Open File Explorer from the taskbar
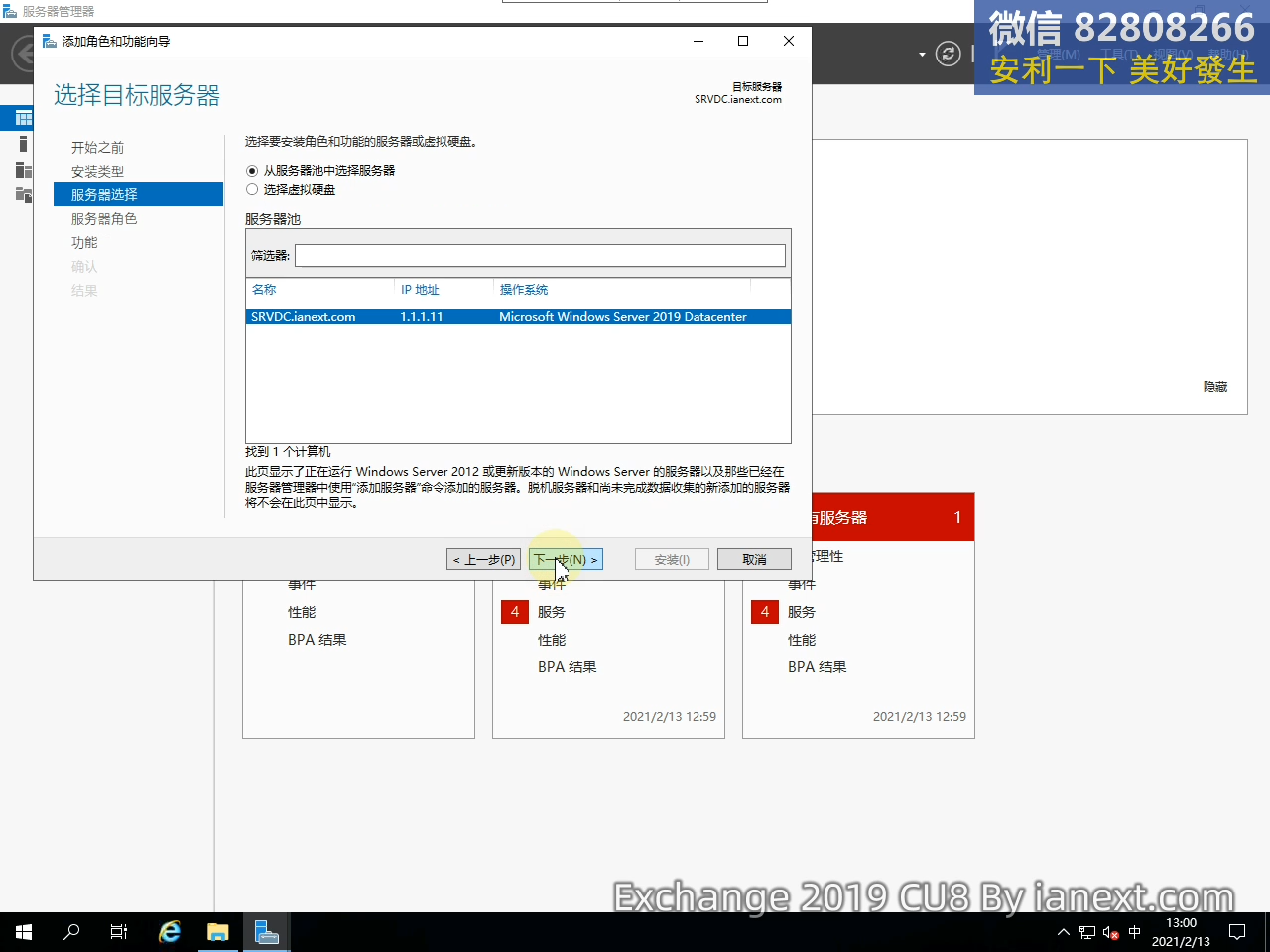Screen dimensions: 1270x952 point(217,932)
